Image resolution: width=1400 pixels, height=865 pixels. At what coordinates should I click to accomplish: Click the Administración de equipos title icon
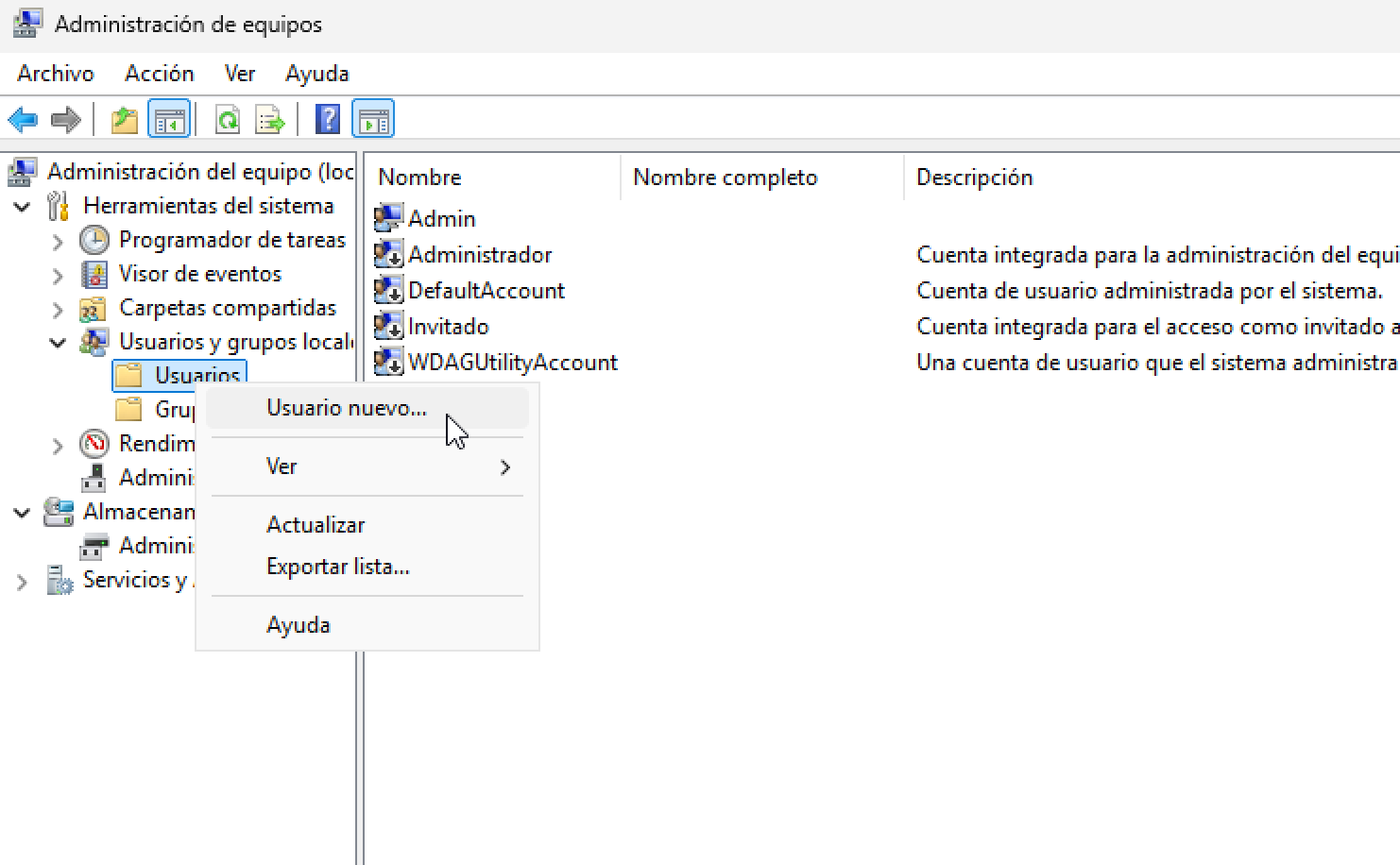(x=27, y=24)
